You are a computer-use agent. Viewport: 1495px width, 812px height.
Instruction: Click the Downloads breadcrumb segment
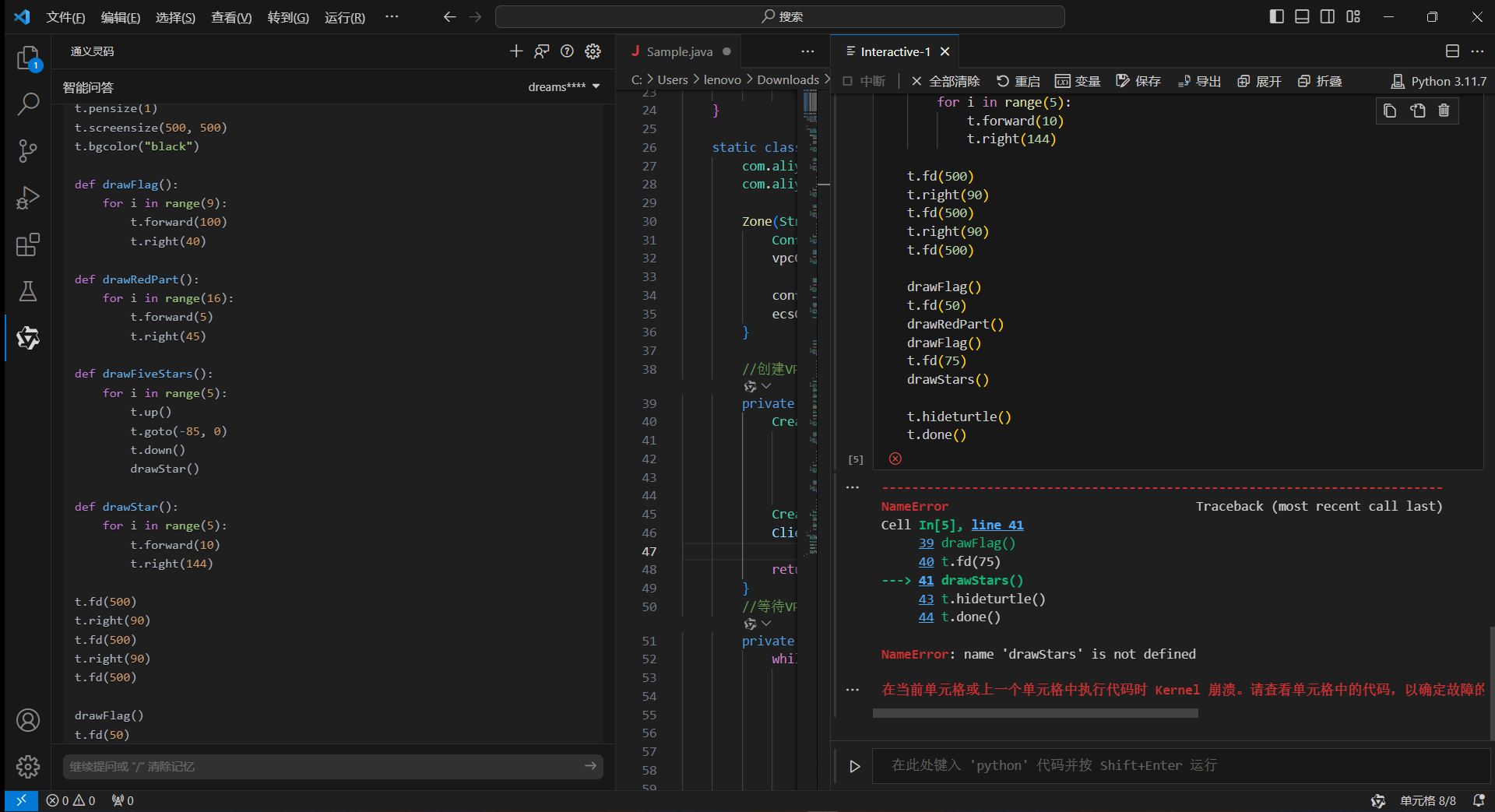point(788,79)
